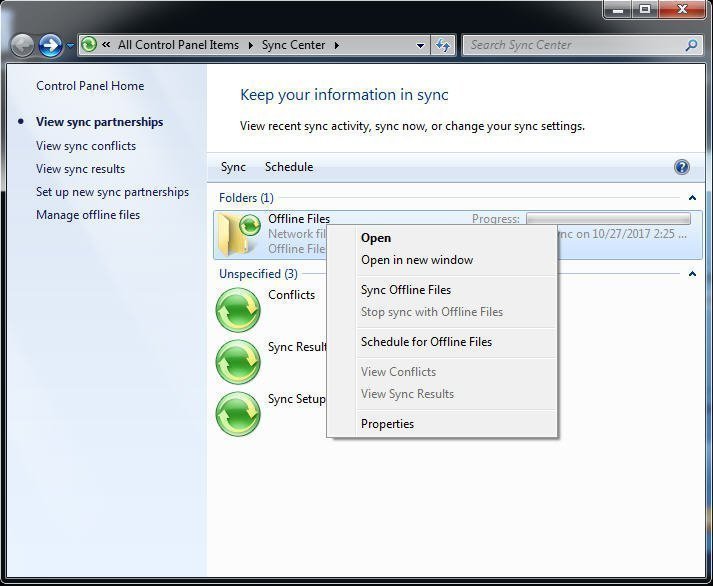
Task: Click the Unspecified (3) group header
Action: (258, 274)
